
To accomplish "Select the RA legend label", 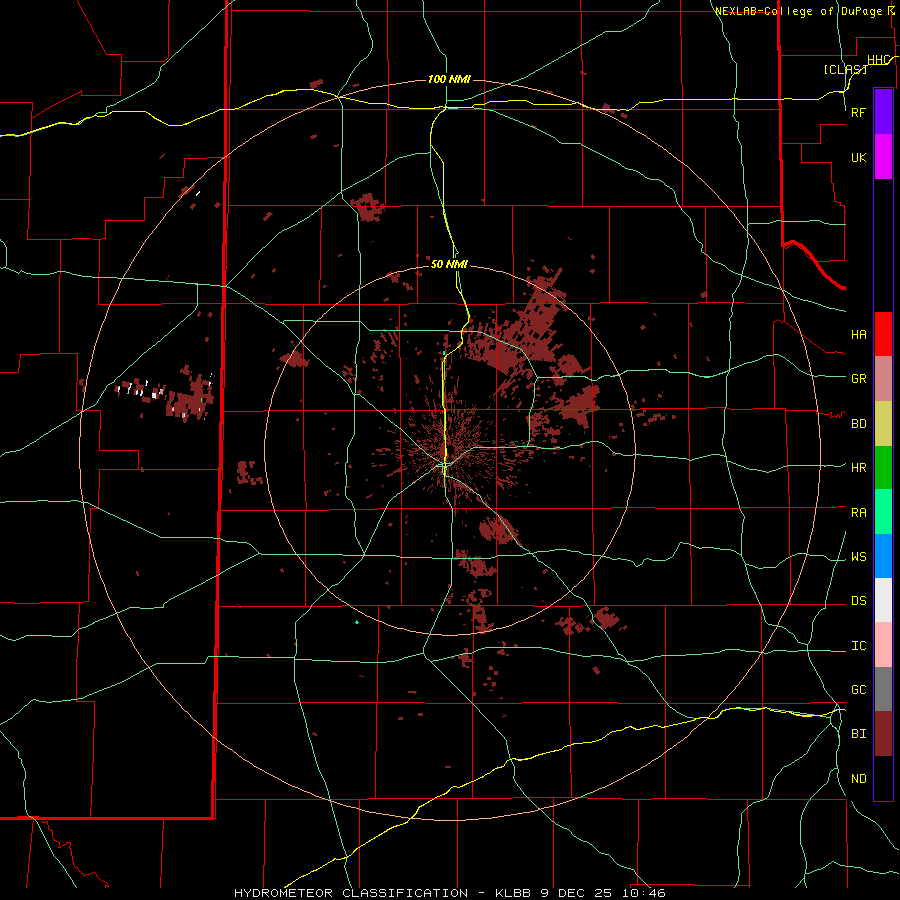I will pyautogui.click(x=858, y=513).
